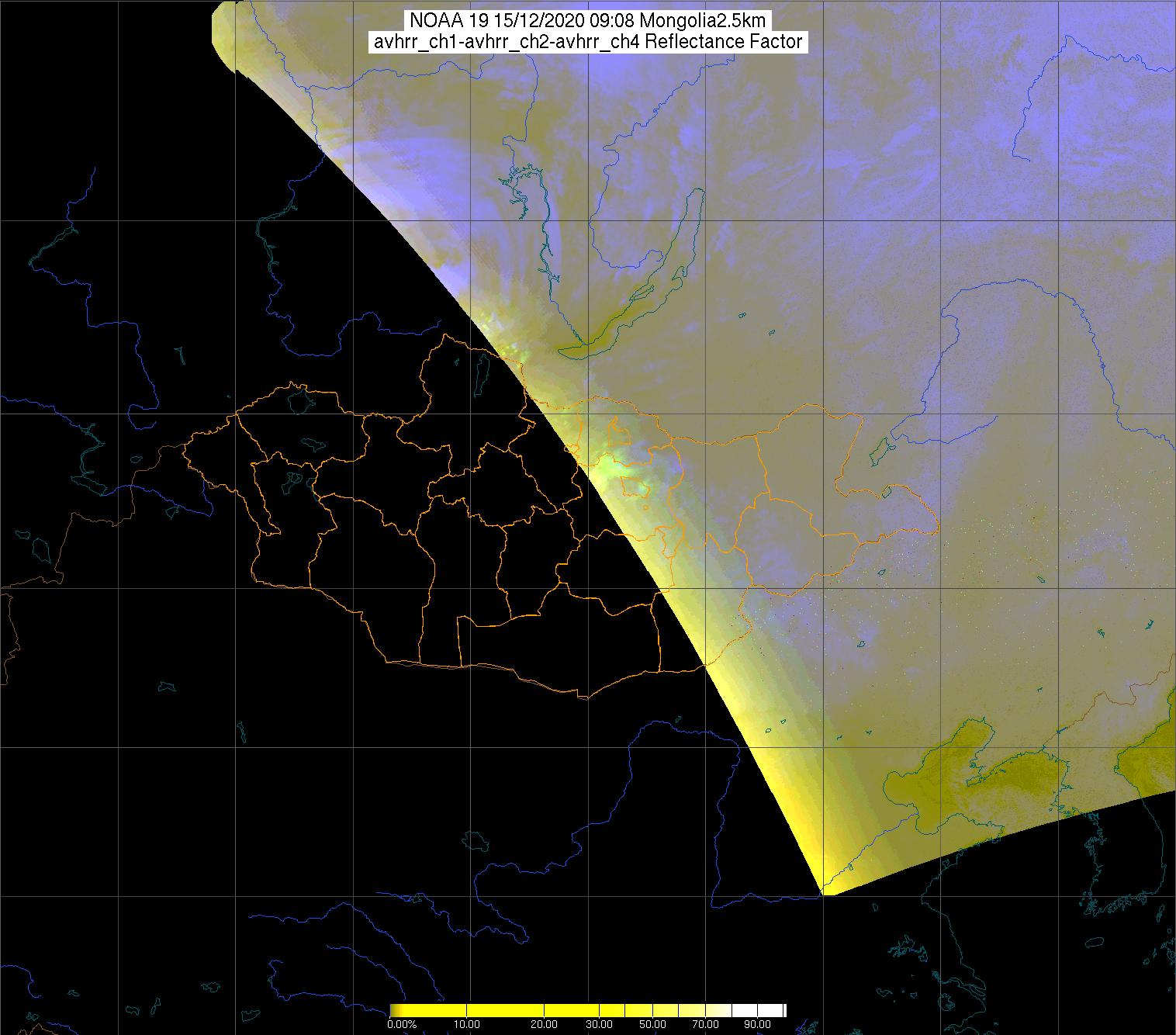
Task: Click the '20.00' color scale label
Action: (x=544, y=1024)
